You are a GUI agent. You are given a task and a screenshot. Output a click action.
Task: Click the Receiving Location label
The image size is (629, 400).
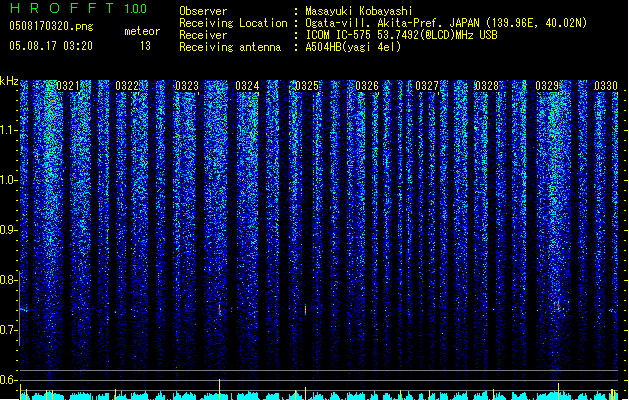pyautogui.click(x=233, y=23)
